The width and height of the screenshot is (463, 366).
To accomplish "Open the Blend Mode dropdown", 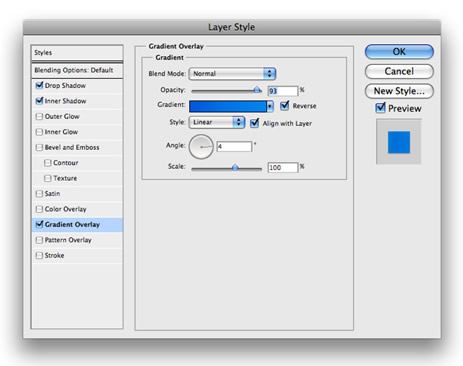I will click(232, 74).
